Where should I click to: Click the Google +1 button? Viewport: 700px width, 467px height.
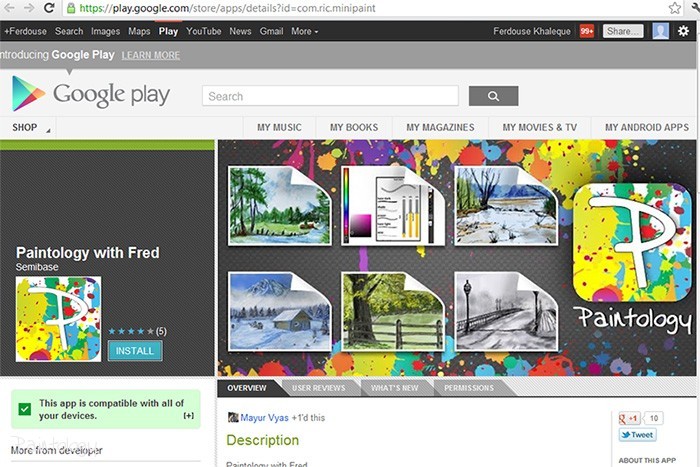point(629,418)
